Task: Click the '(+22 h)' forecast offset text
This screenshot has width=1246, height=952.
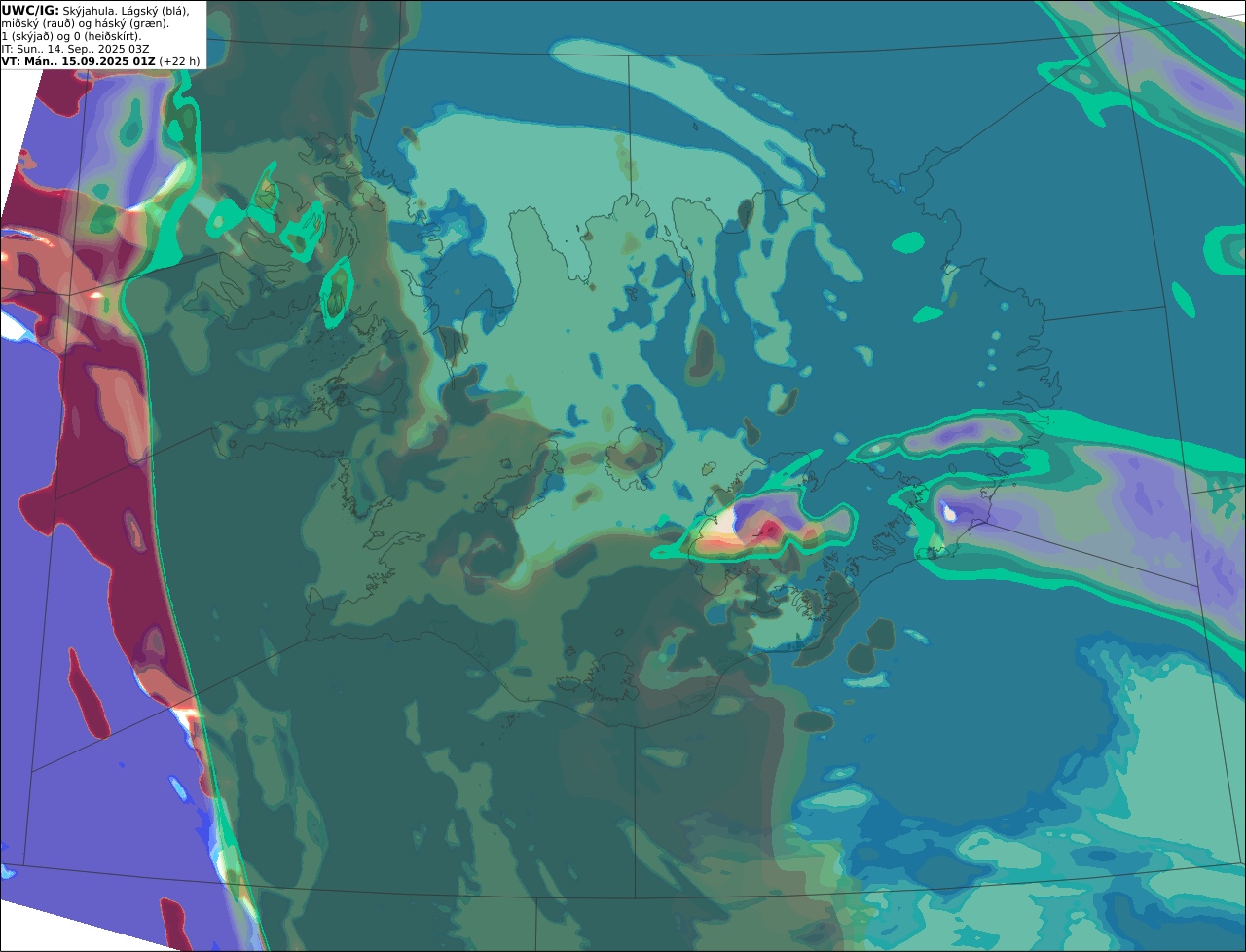Action: click(179, 61)
